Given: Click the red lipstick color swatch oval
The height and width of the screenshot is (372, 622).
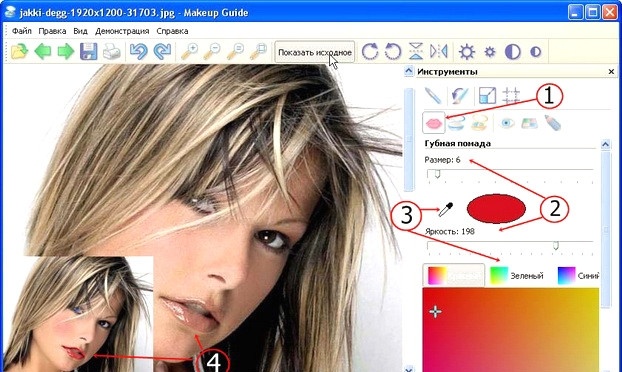Looking at the screenshot, I should tap(496, 208).
